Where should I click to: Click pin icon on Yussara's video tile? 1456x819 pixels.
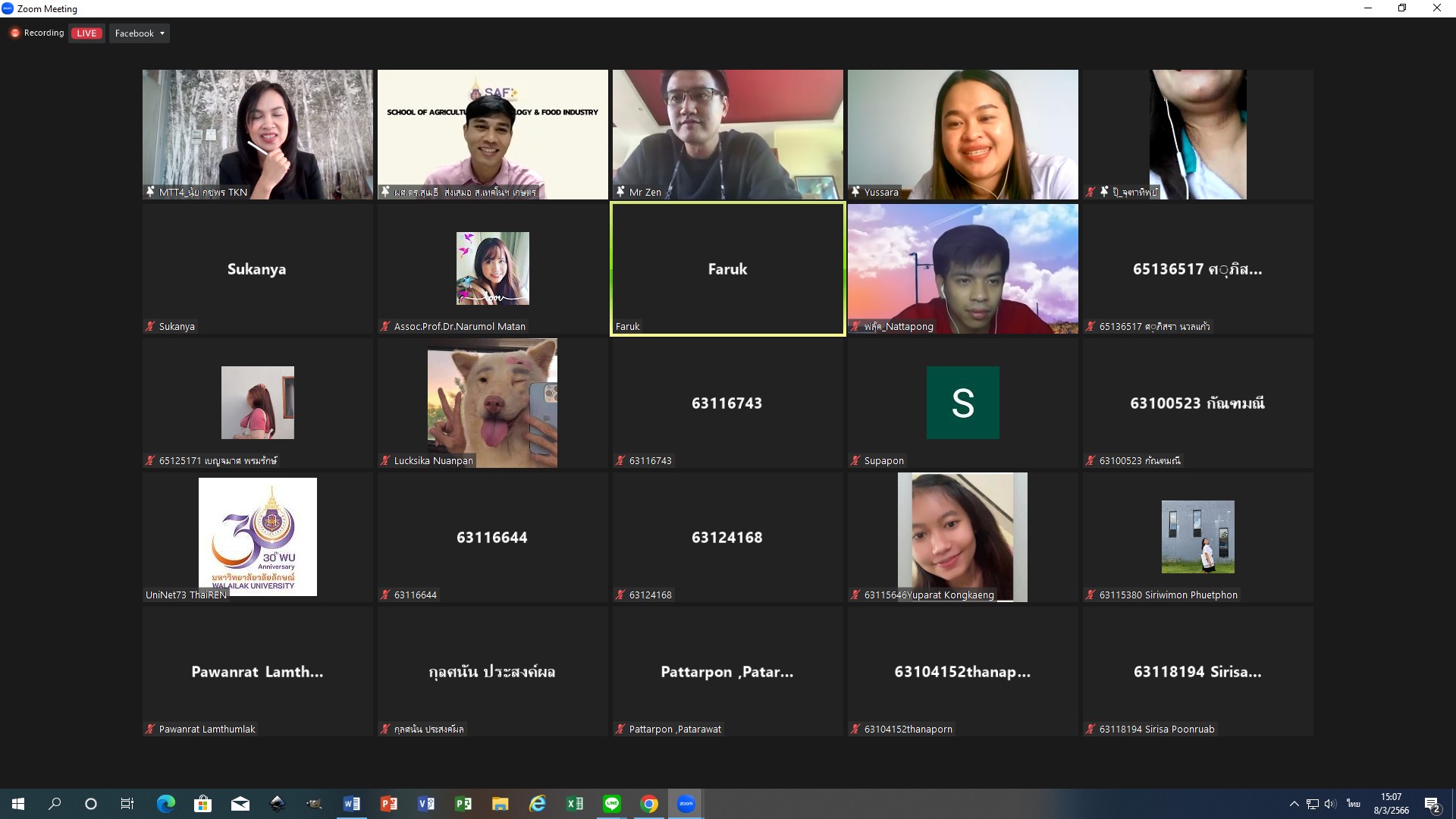coord(855,192)
